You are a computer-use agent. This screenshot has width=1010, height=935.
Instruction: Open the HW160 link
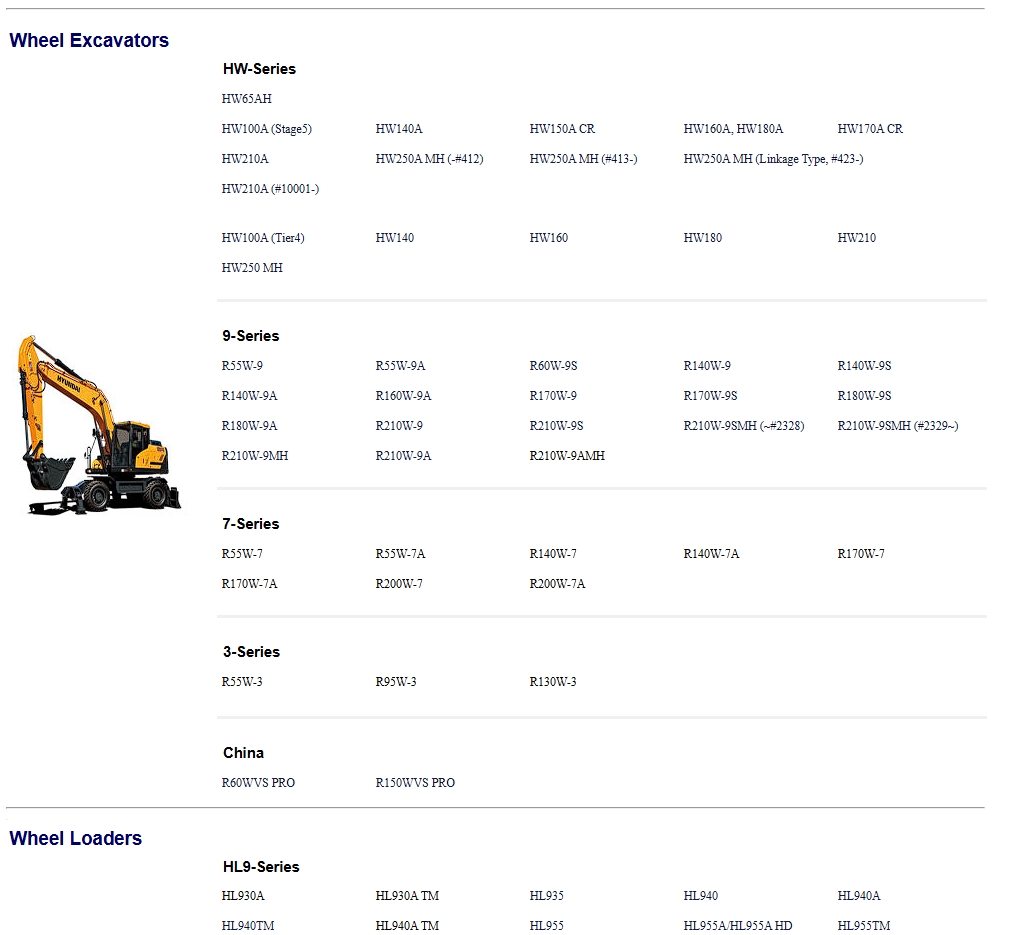coord(549,238)
